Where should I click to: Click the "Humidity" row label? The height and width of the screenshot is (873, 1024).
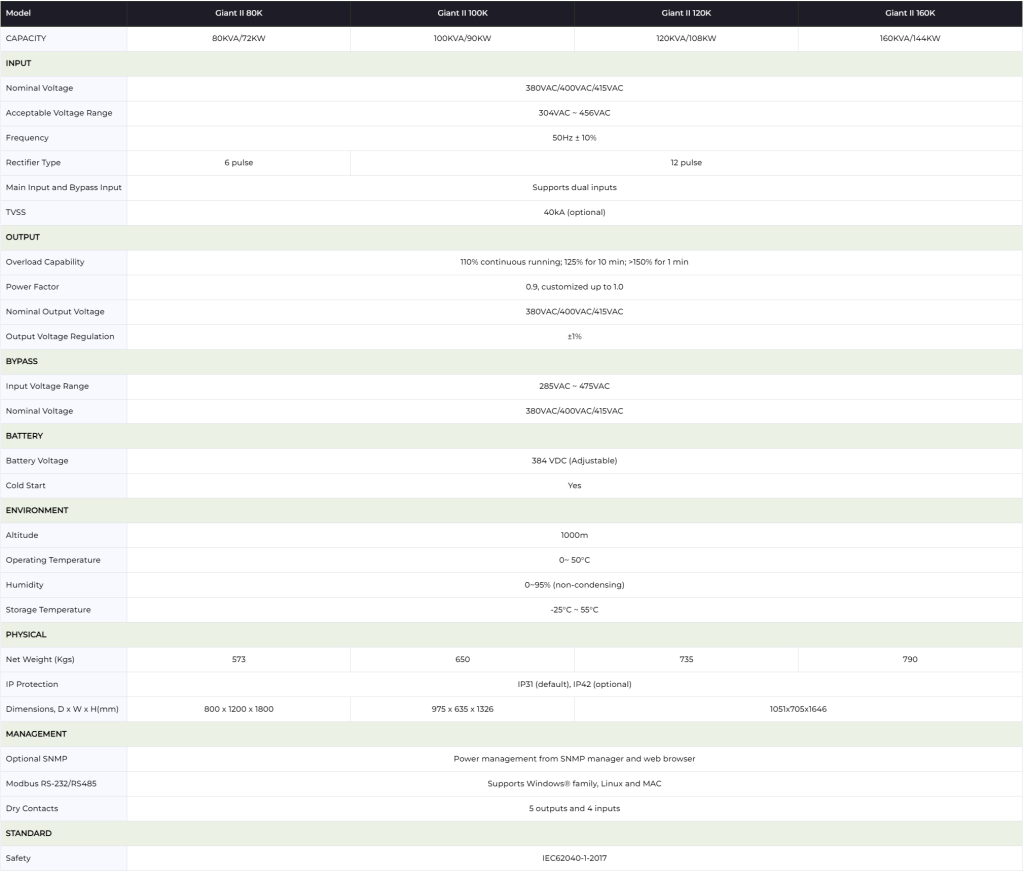pyautogui.click(x=25, y=584)
